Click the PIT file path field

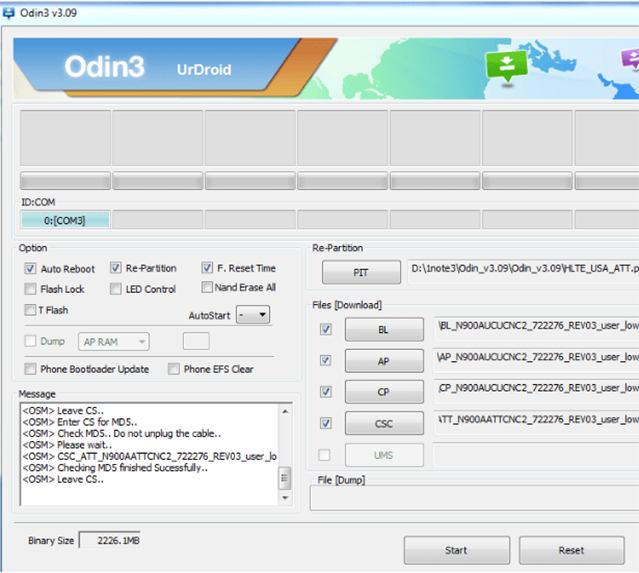coord(523,272)
